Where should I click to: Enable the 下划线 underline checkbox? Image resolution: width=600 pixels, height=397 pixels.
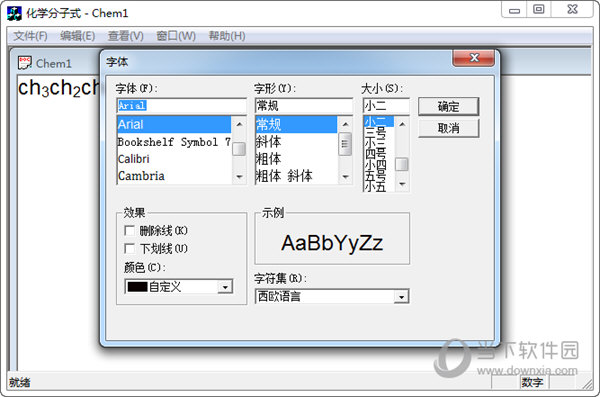point(129,248)
